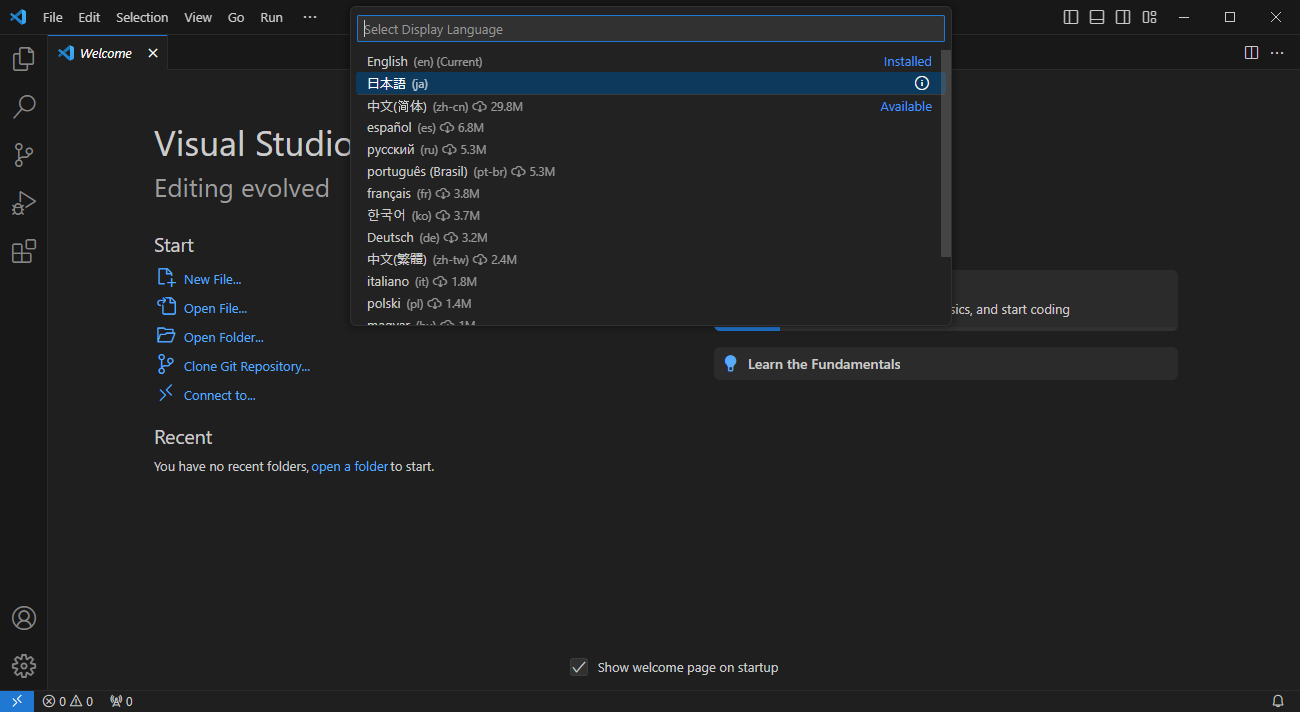Click the Accounts icon
This screenshot has height=712, width=1300.
[x=22, y=618]
